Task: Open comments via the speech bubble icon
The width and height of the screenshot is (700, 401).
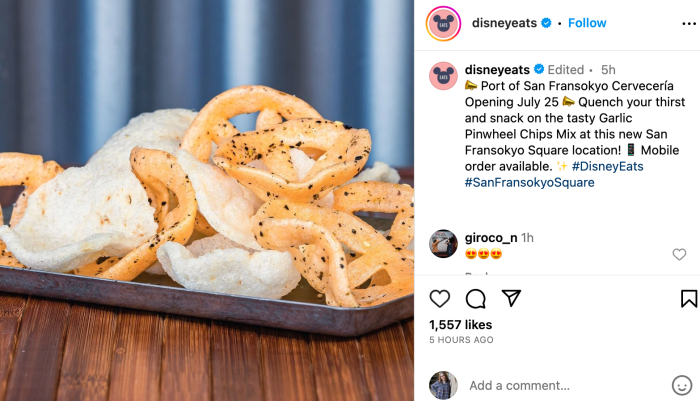Action: pos(475,299)
